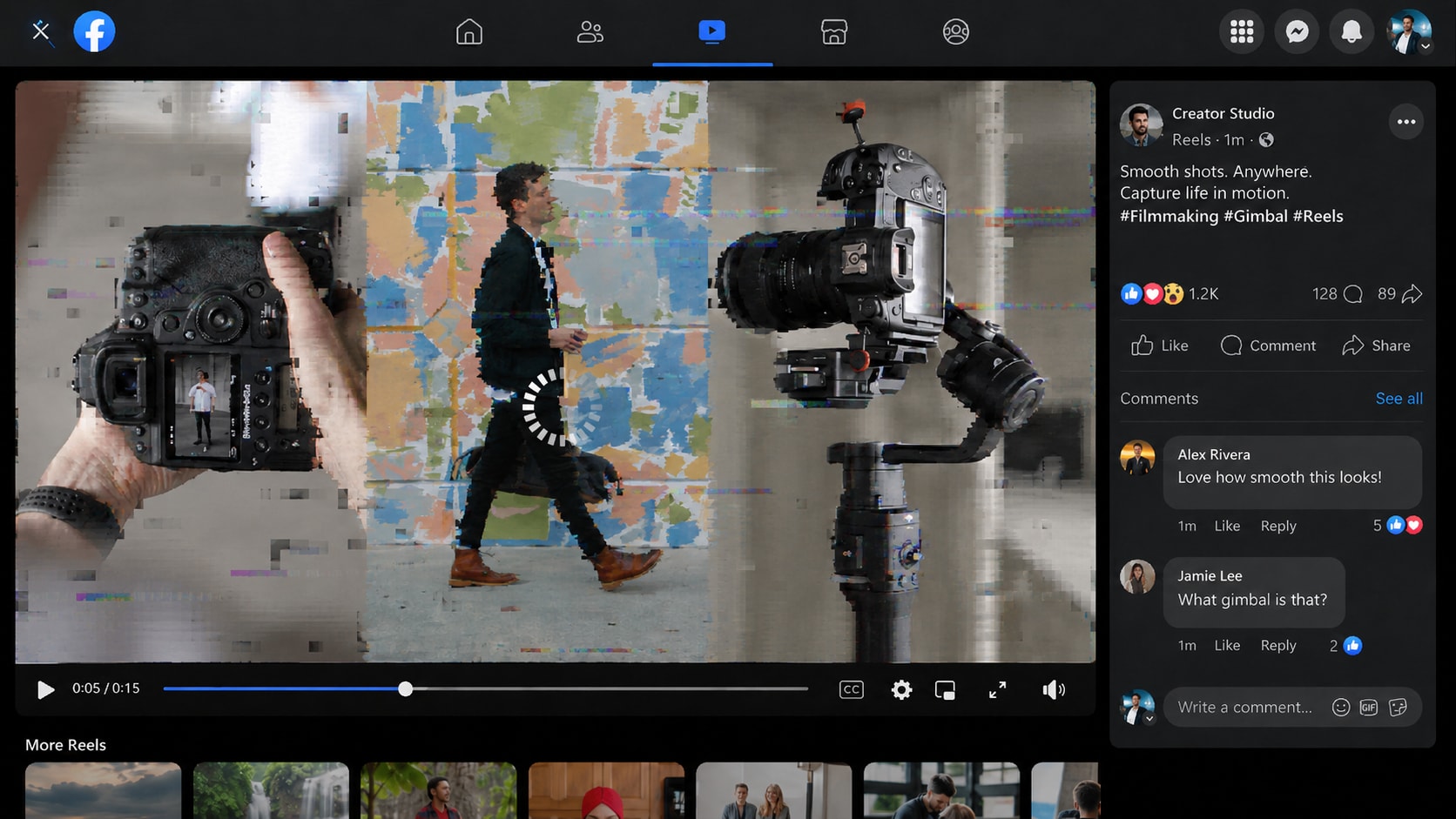The image size is (1456, 819).
Task: Open the Marketplace tab
Action: [x=834, y=32]
